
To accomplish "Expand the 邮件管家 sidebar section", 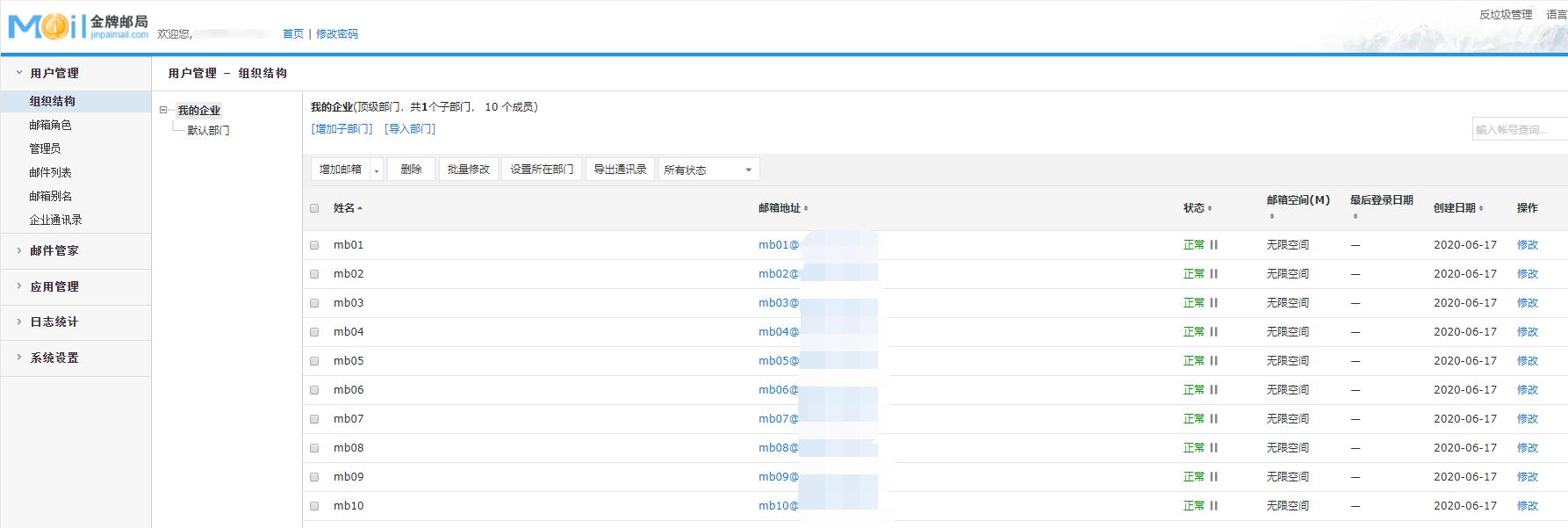I will tap(54, 250).
